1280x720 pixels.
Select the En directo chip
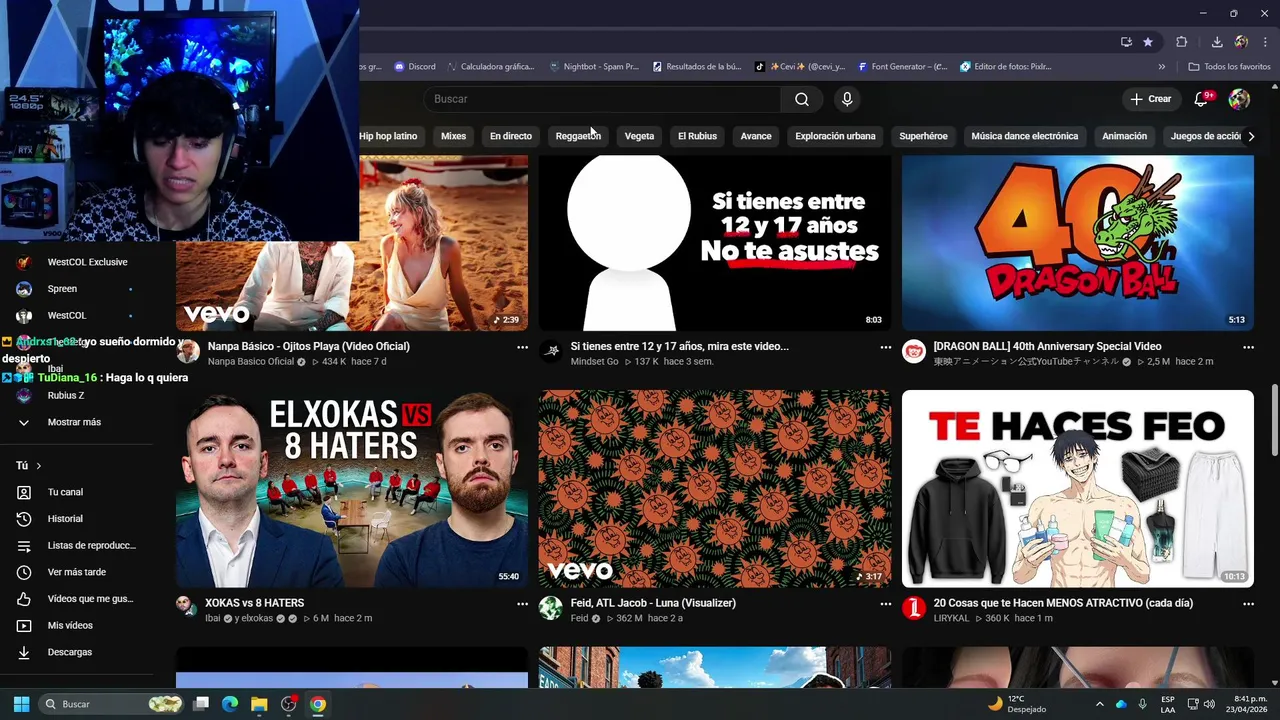(511, 136)
